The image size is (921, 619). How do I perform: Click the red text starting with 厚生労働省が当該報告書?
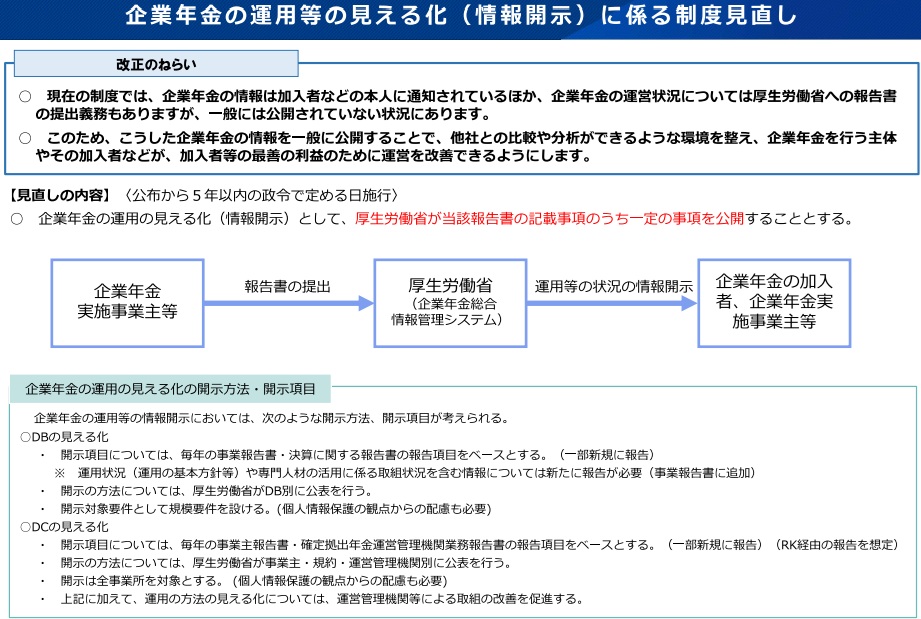pos(549,219)
